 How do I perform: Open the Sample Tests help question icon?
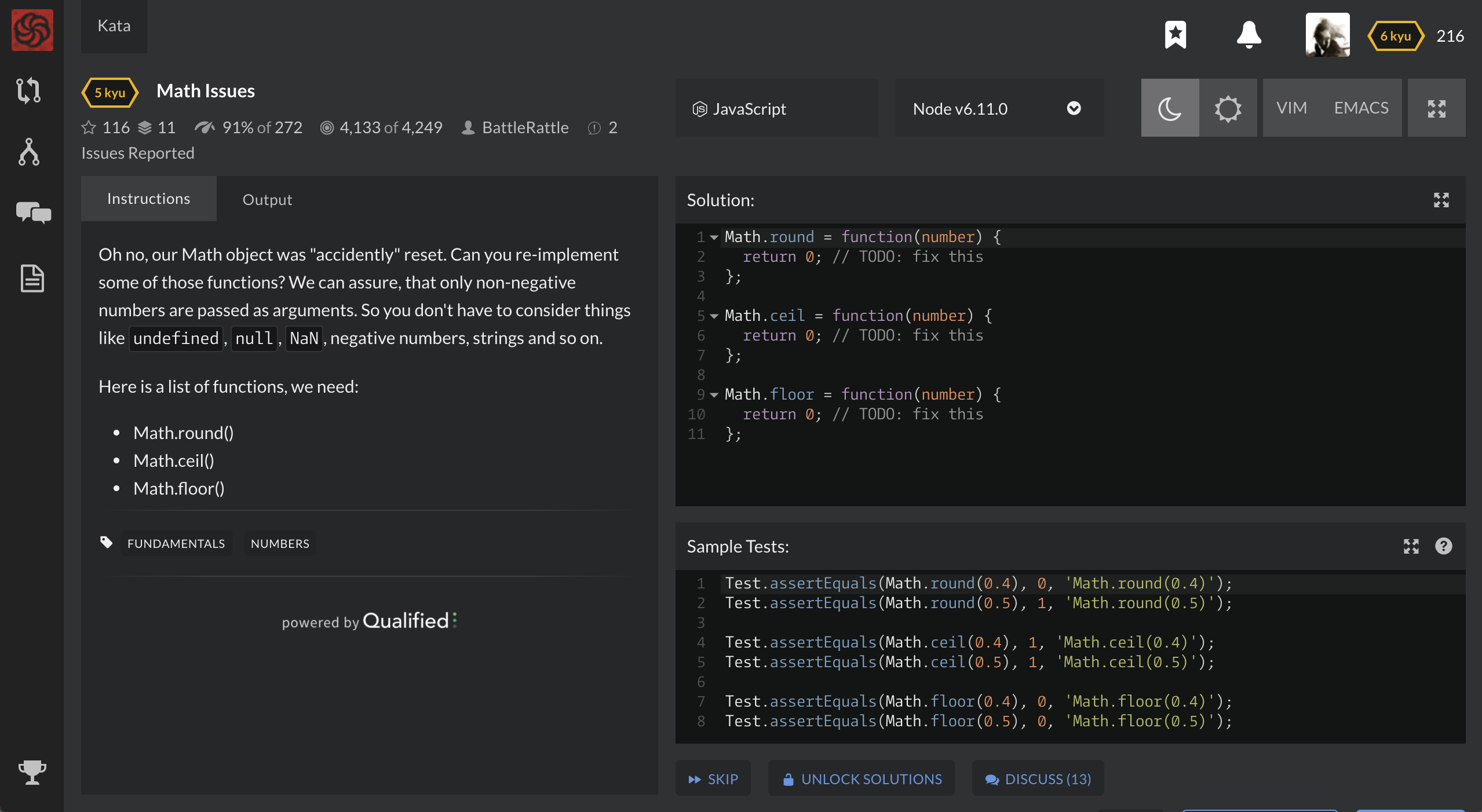pos(1443,546)
